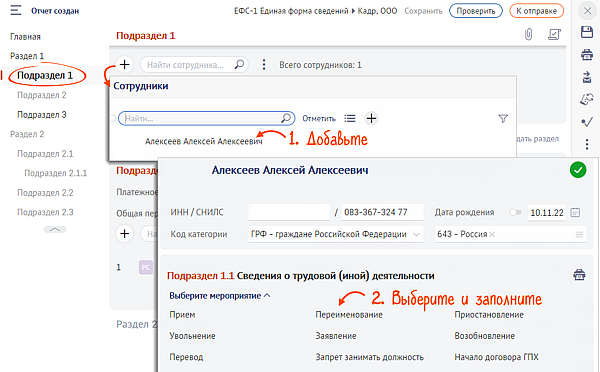600x372 pixels.
Task: Open the hamburger menu near Отчет создан
Action: coord(16,10)
